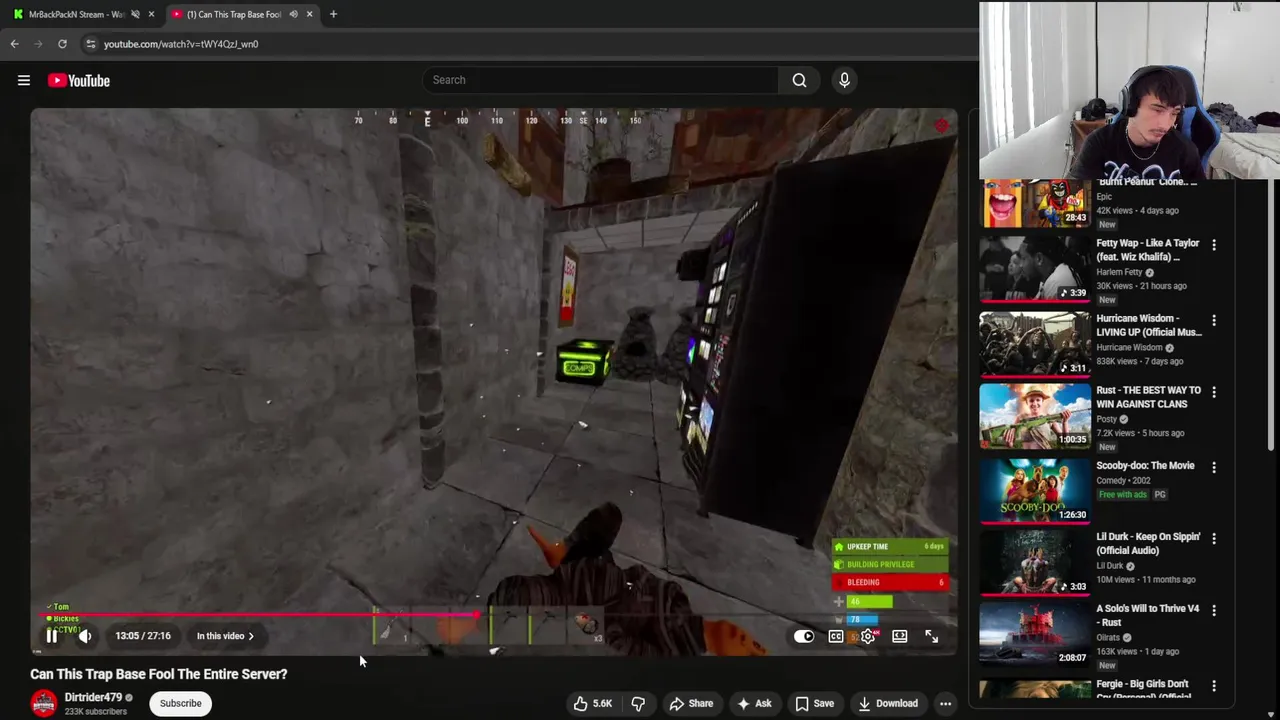Open options menu for Fergie Big Girls video
The height and width of the screenshot is (720, 1280).
coord(1214,686)
